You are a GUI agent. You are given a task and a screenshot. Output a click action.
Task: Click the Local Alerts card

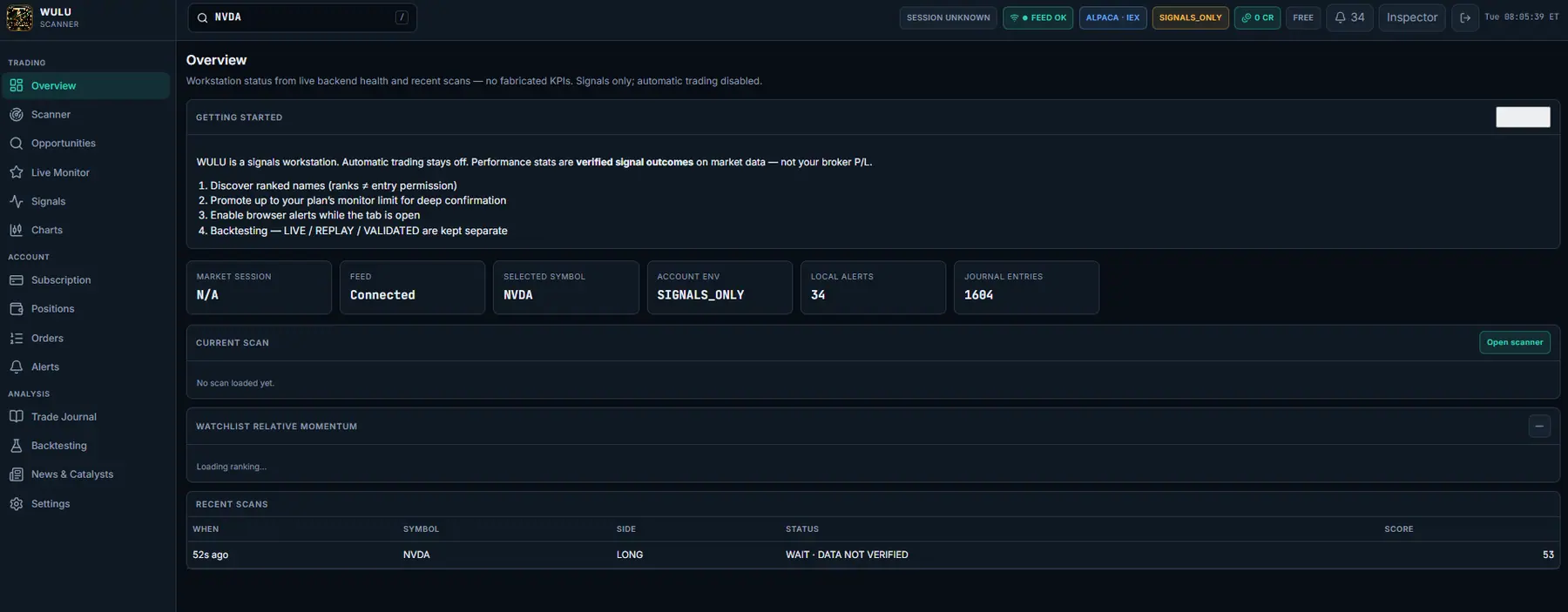click(x=873, y=287)
